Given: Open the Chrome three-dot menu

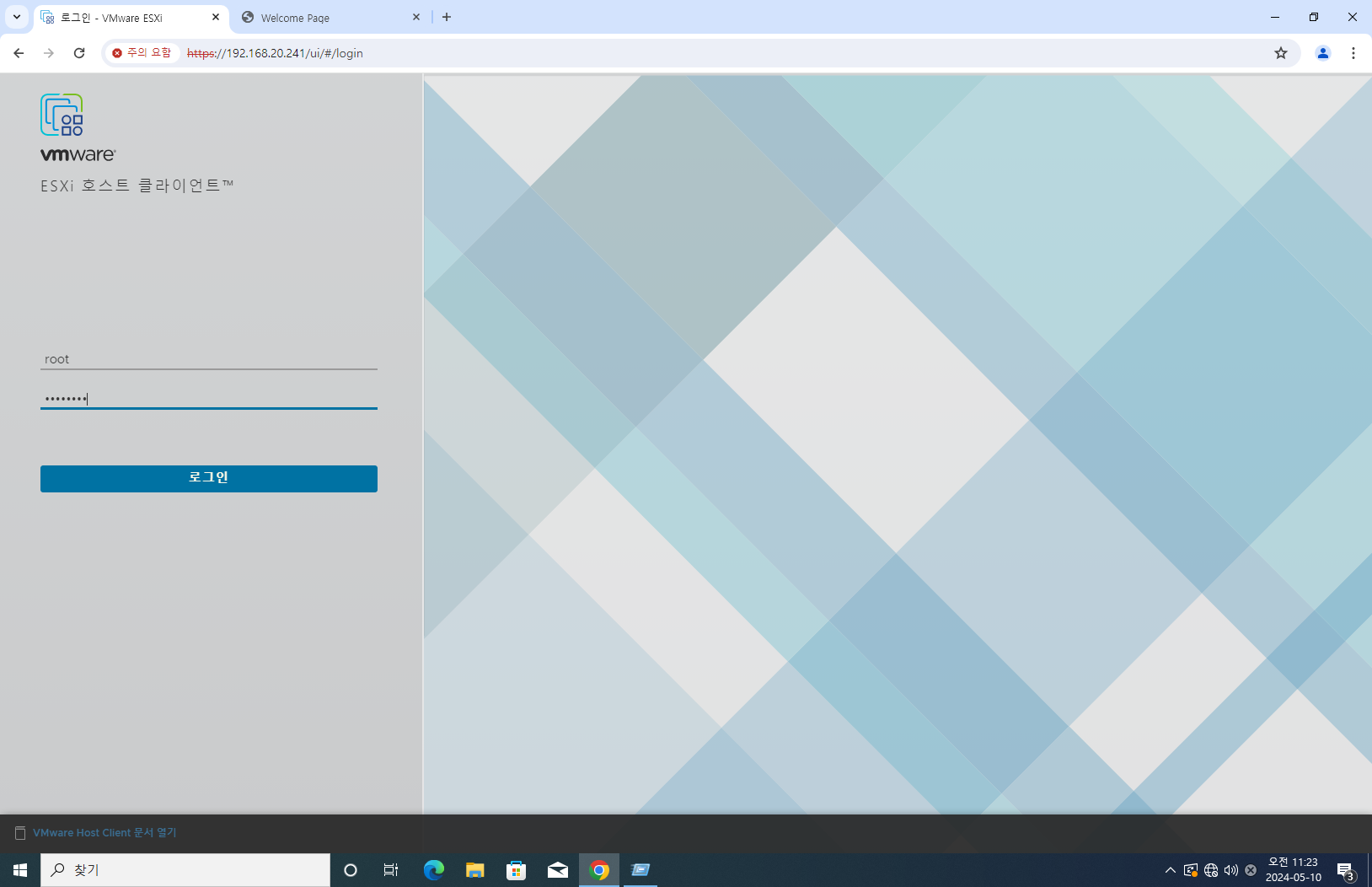Looking at the screenshot, I should tap(1353, 53).
